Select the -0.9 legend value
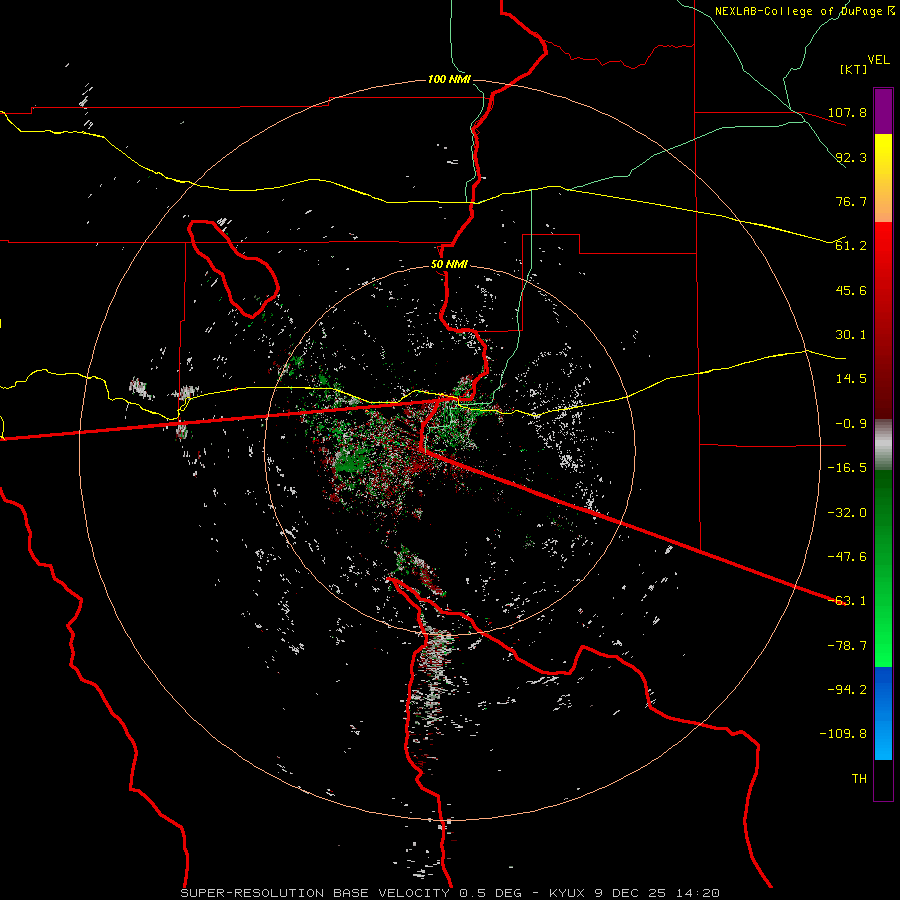The width and height of the screenshot is (900, 900). point(851,424)
